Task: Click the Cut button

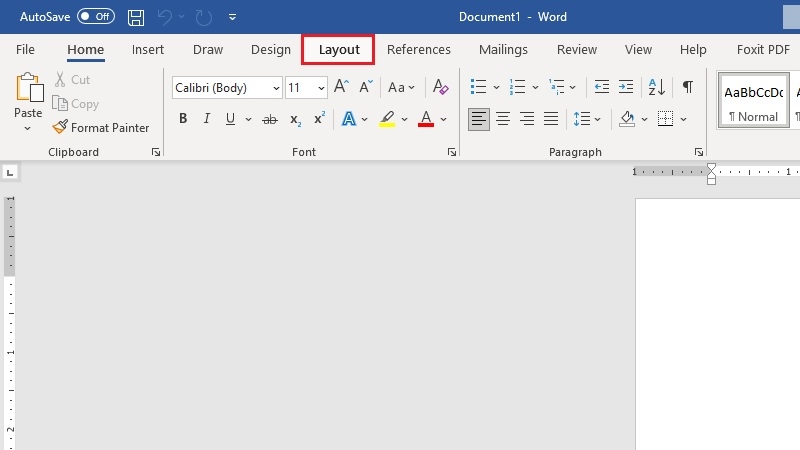Action: pyautogui.click(x=72, y=80)
